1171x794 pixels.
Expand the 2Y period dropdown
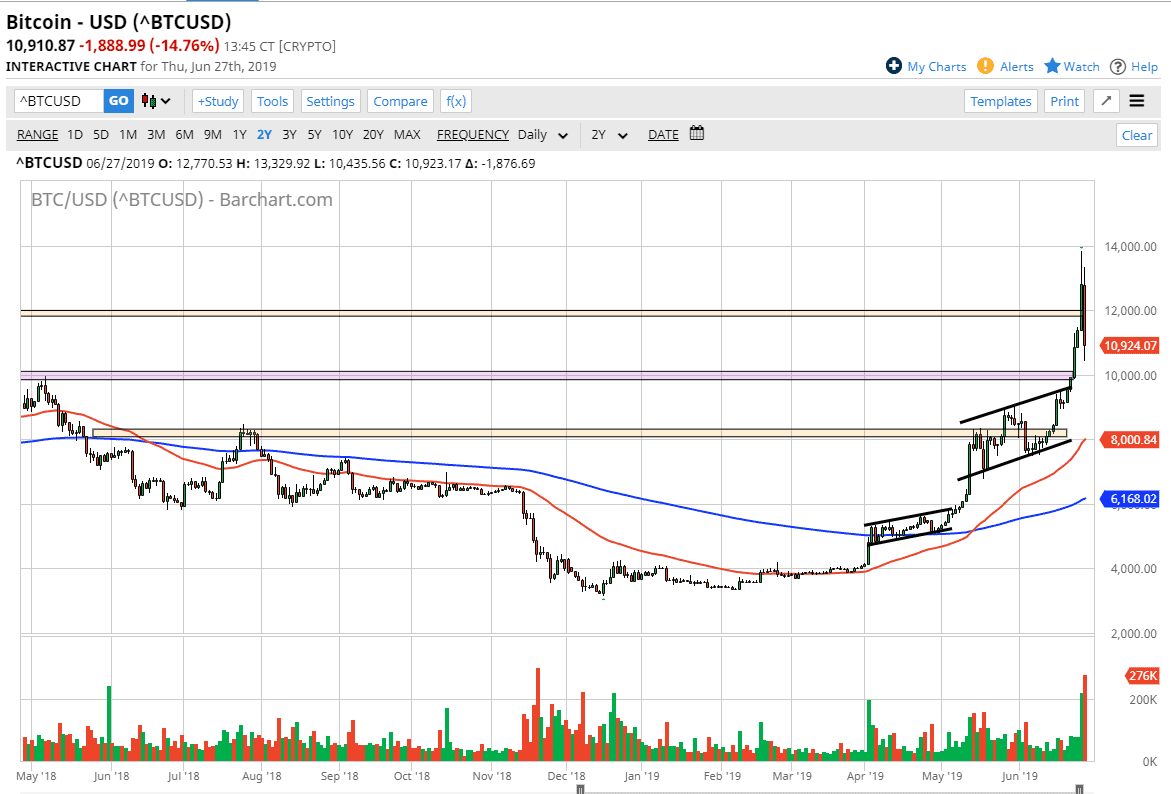point(609,134)
